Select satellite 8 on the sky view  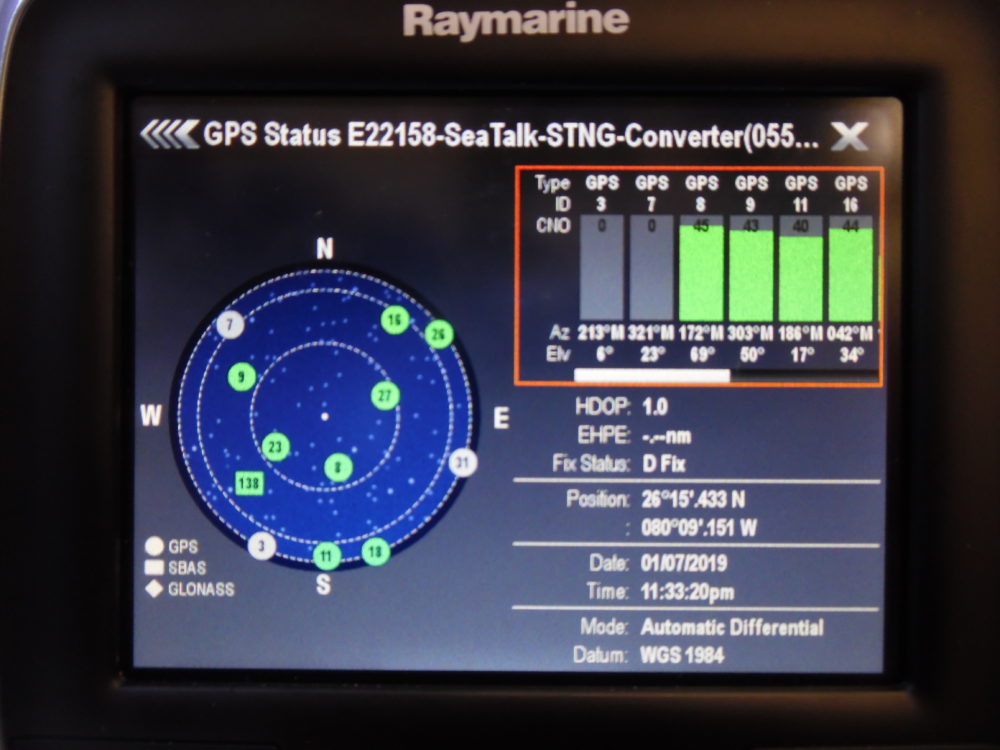(338, 467)
